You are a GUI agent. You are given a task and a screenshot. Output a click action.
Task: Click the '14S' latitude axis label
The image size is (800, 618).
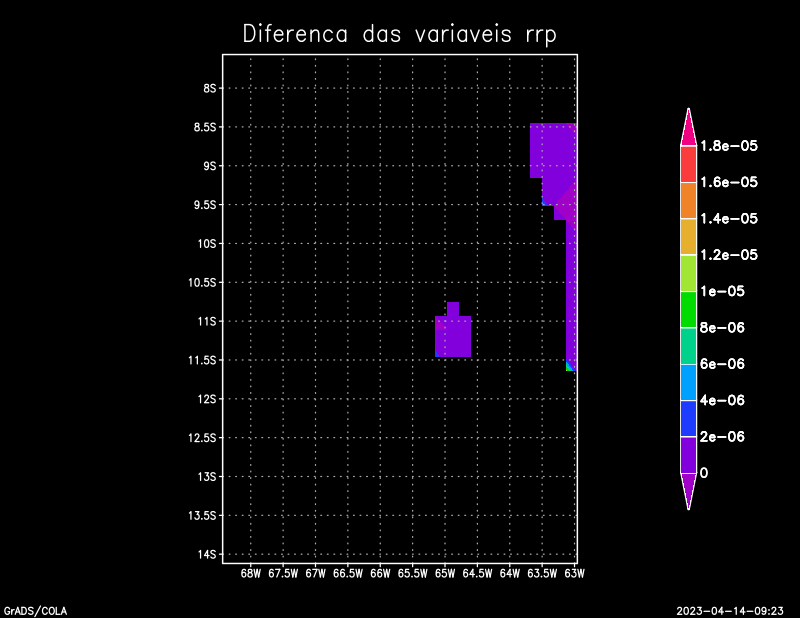pos(208,554)
